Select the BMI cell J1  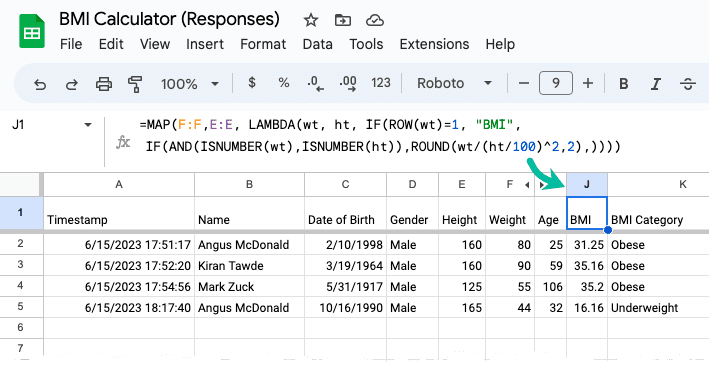(587, 213)
